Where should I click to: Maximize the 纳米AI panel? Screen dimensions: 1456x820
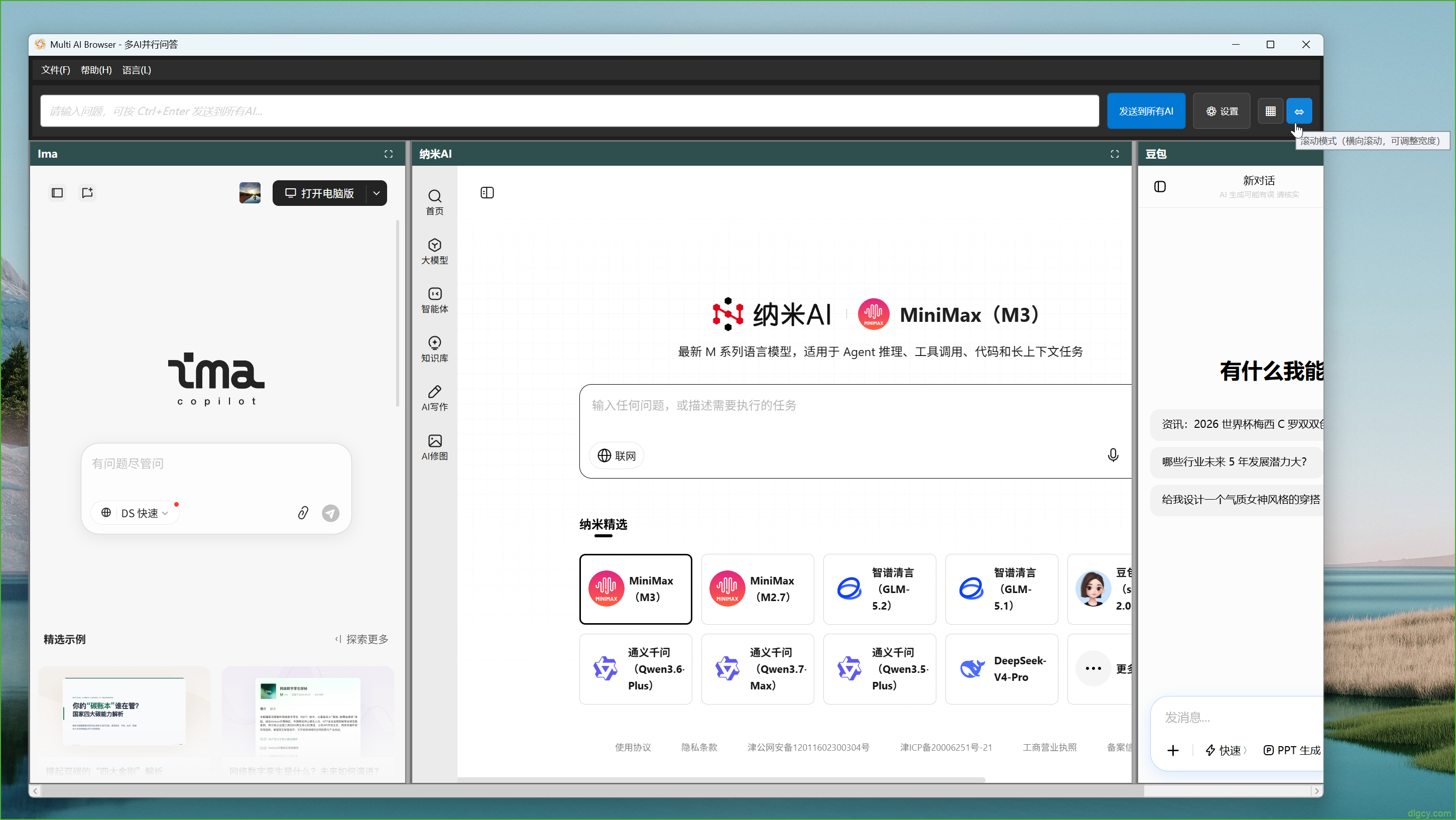coord(1115,154)
